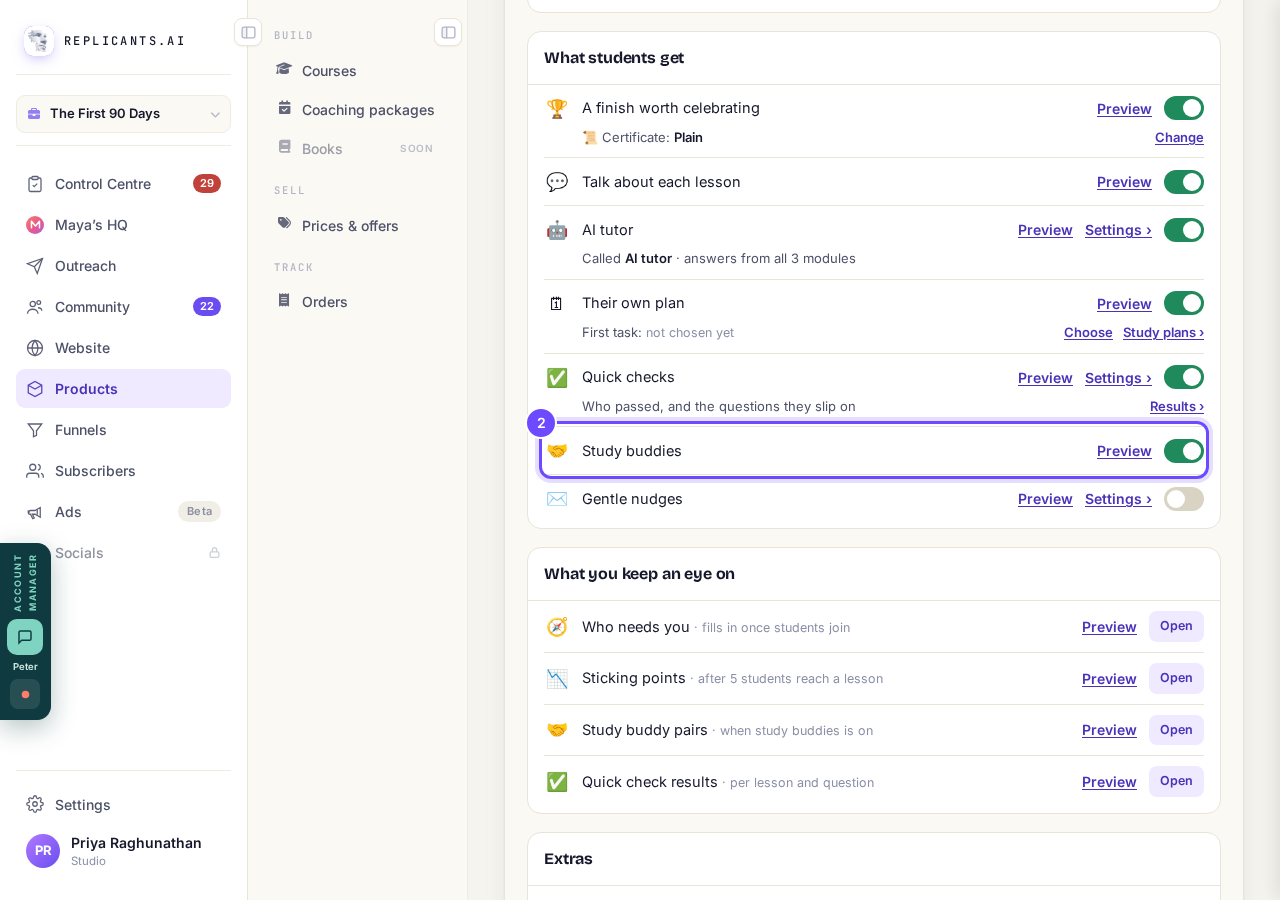Viewport: 1280px width, 900px height.
Task: Open AI tutor Settings chevron link
Action: 1118,230
